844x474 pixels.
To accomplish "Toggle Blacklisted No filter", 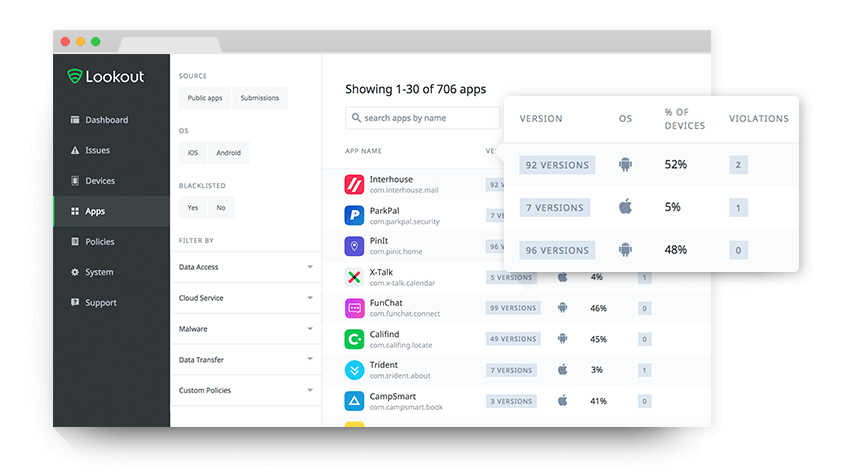I will click(x=221, y=208).
